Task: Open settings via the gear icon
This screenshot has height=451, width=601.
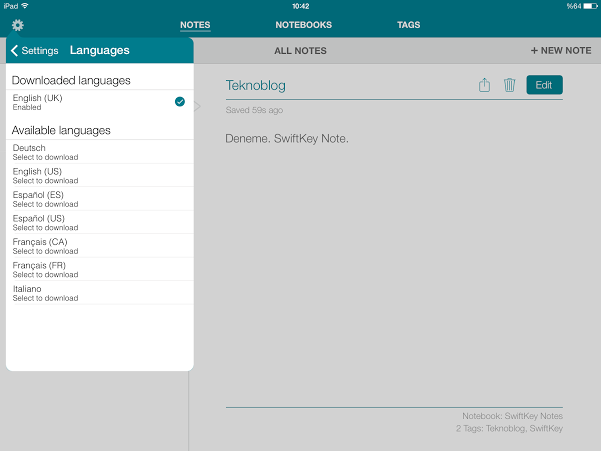Action: 18,25
